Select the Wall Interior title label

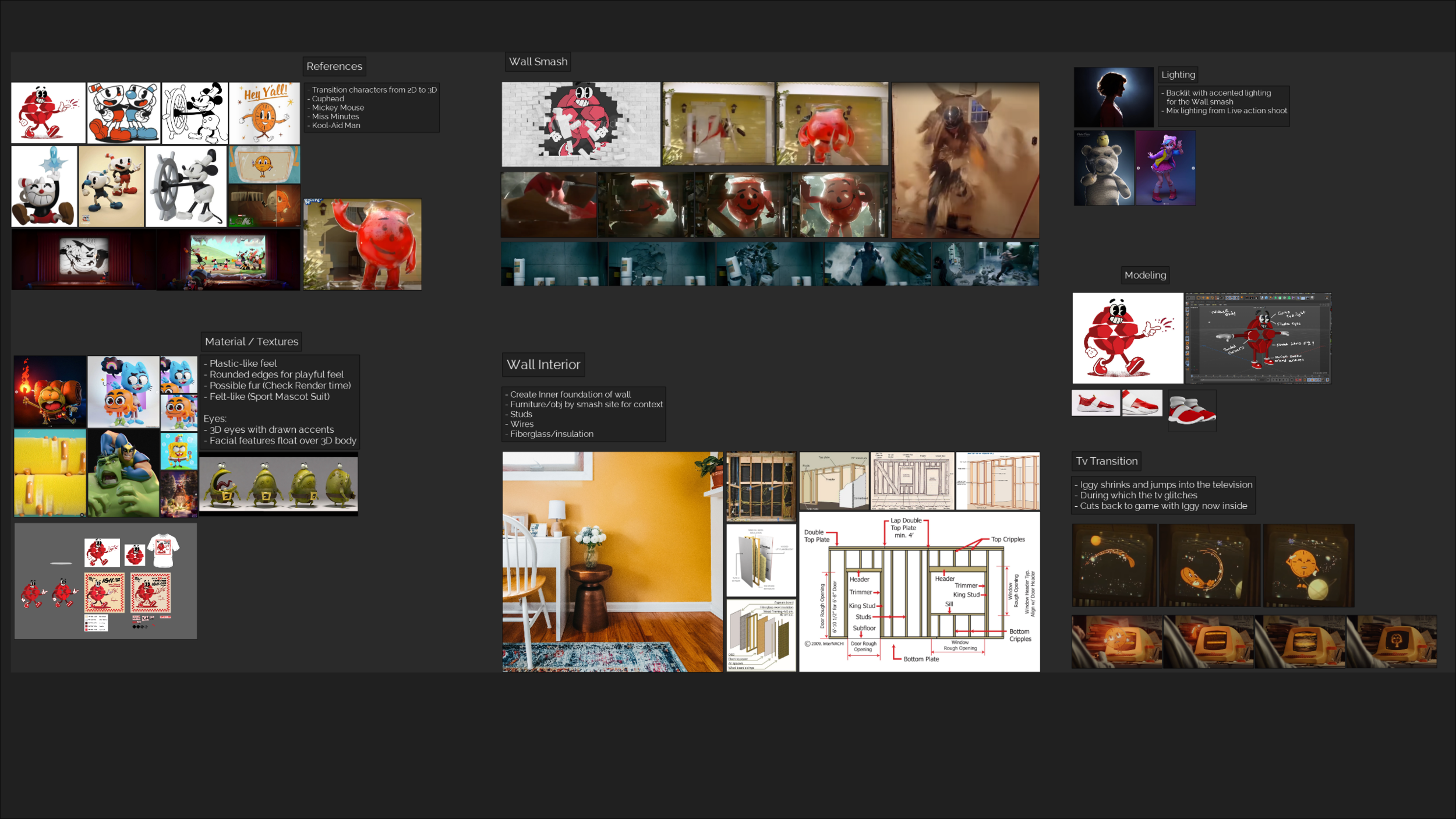pyautogui.click(x=543, y=365)
